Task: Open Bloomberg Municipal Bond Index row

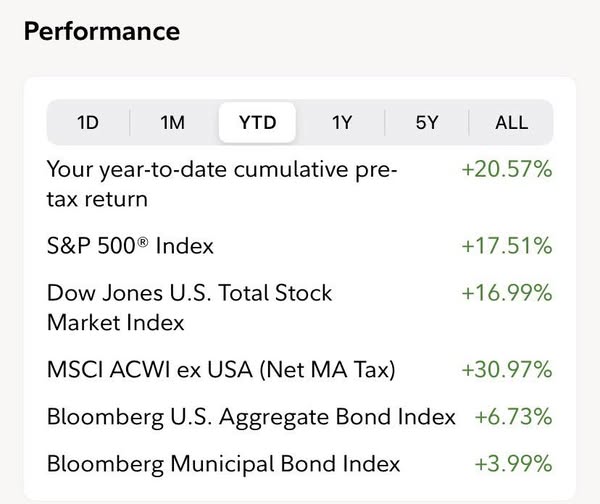Action: pos(223,464)
